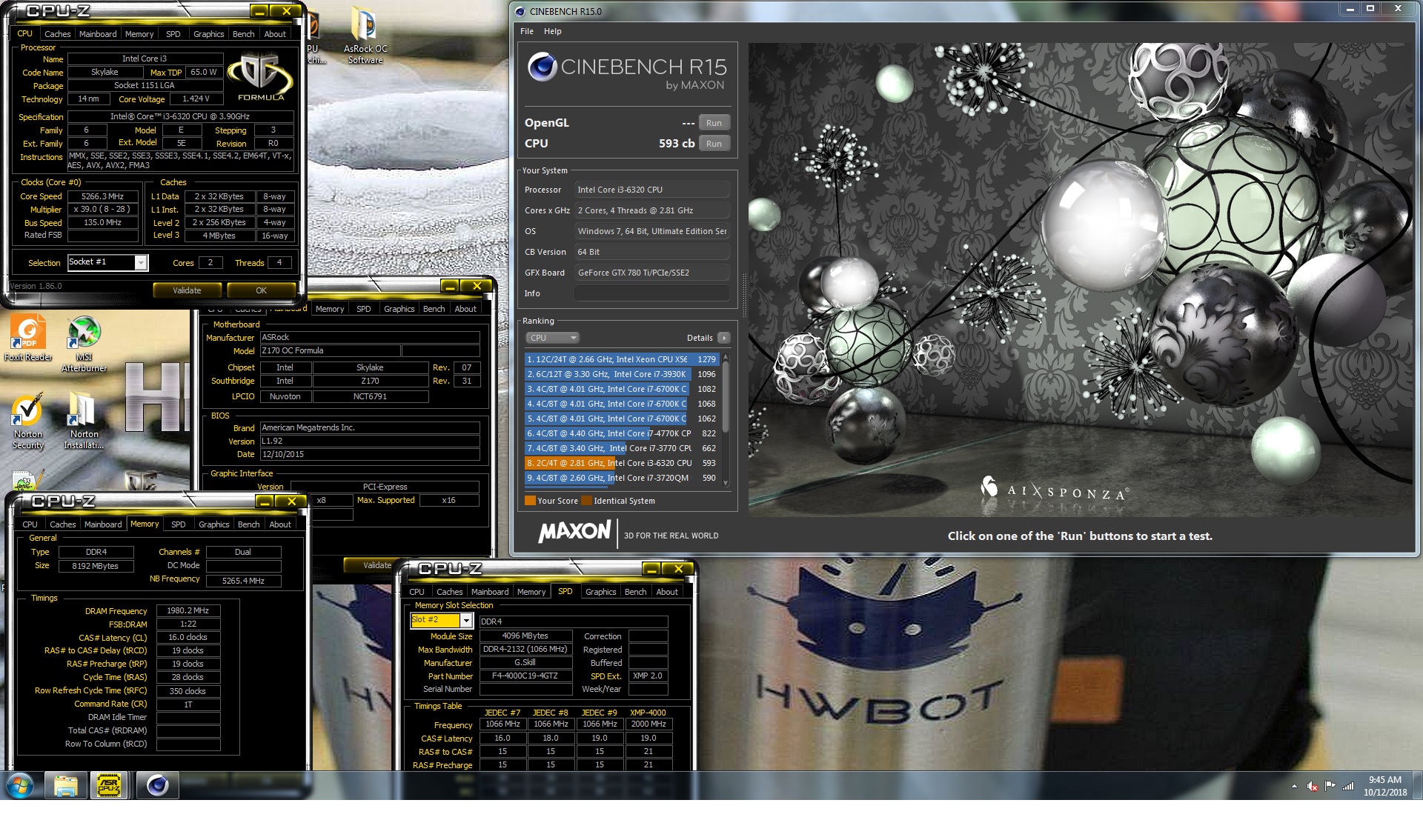The height and width of the screenshot is (840, 1423).
Task: Open CPU tab in Memory CPU-Z window
Action: pos(30,524)
